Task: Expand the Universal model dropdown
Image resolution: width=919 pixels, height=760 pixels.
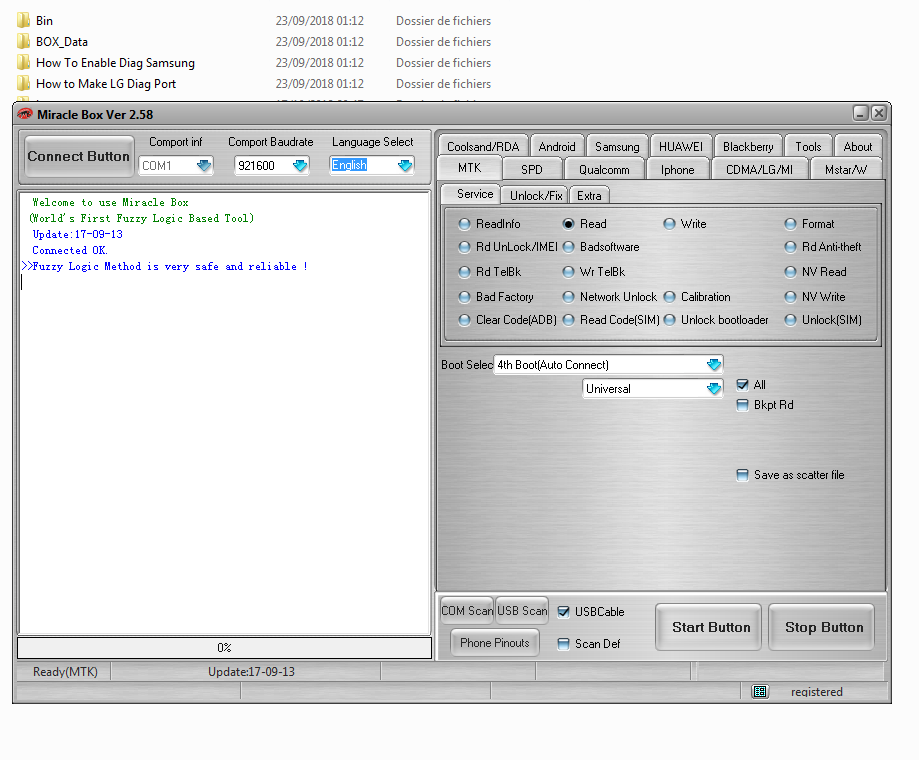Action: click(x=713, y=388)
